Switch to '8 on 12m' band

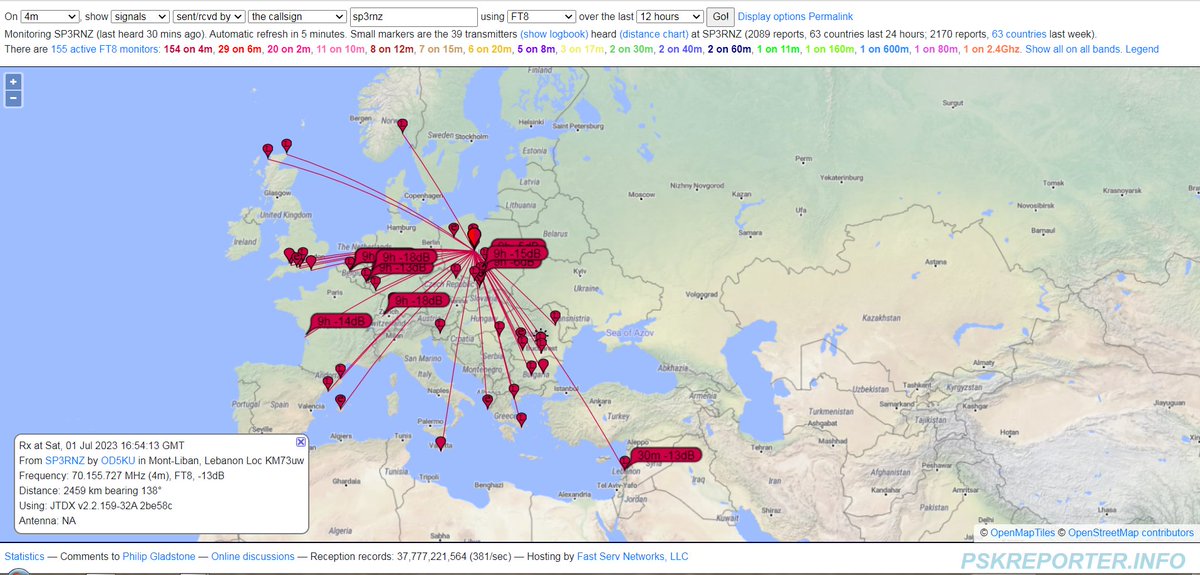tap(391, 49)
